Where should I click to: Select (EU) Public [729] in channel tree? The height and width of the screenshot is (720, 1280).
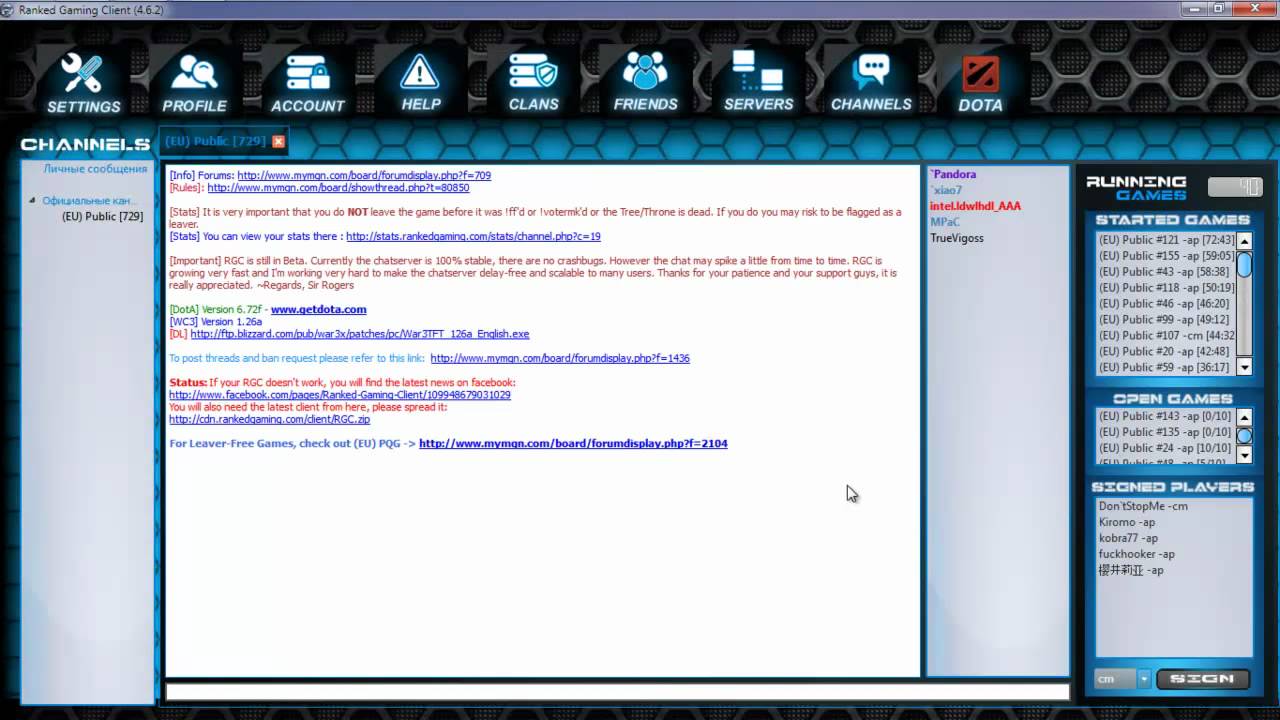click(102, 216)
